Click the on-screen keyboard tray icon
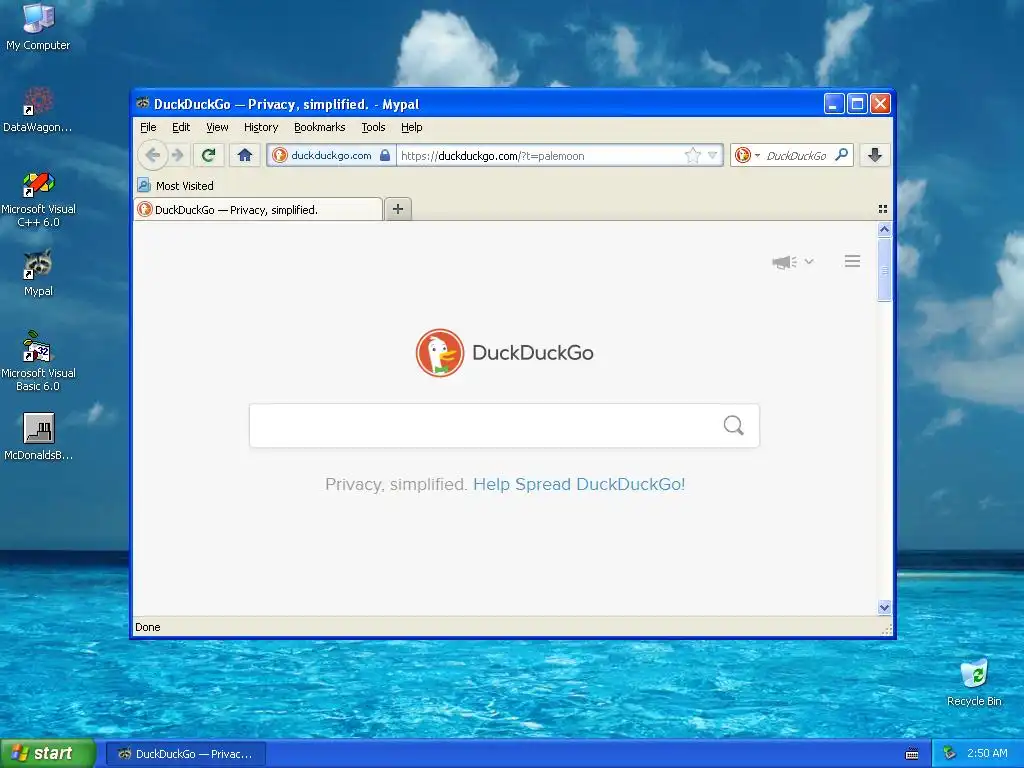This screenshot has width=1024, height=768. coord(912,754)
